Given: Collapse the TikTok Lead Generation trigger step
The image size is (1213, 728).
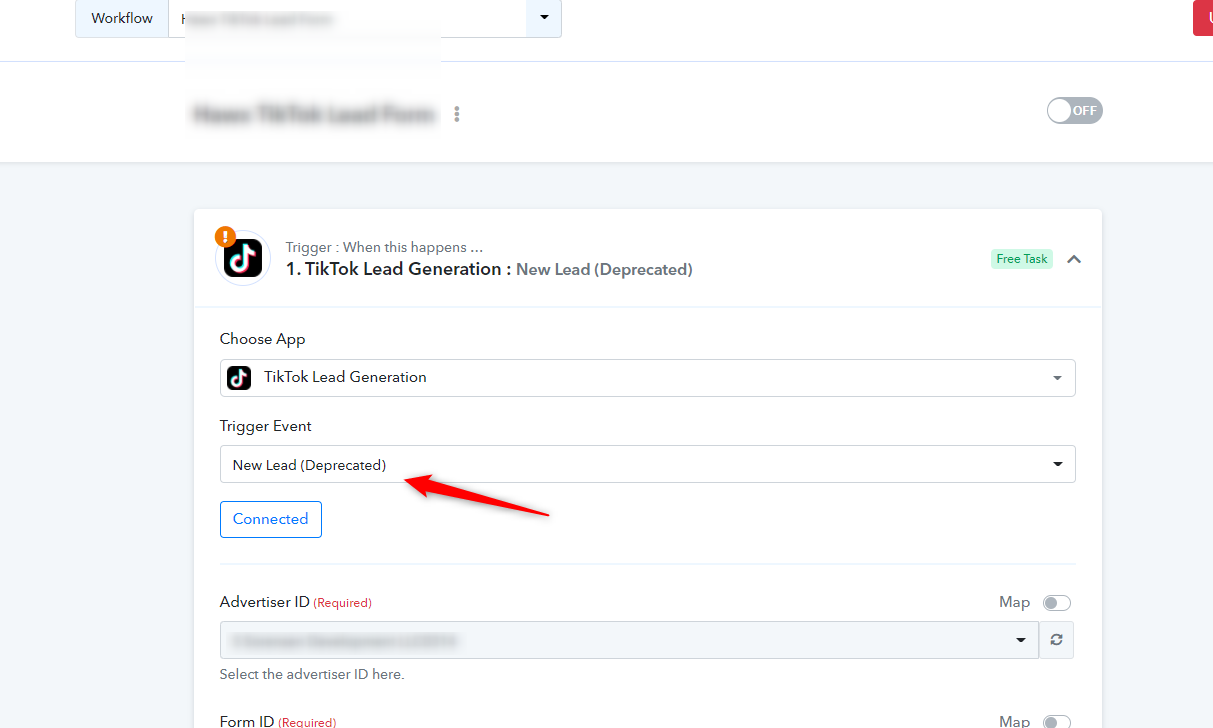Looking at the screenshot, I should [1074, 259].
